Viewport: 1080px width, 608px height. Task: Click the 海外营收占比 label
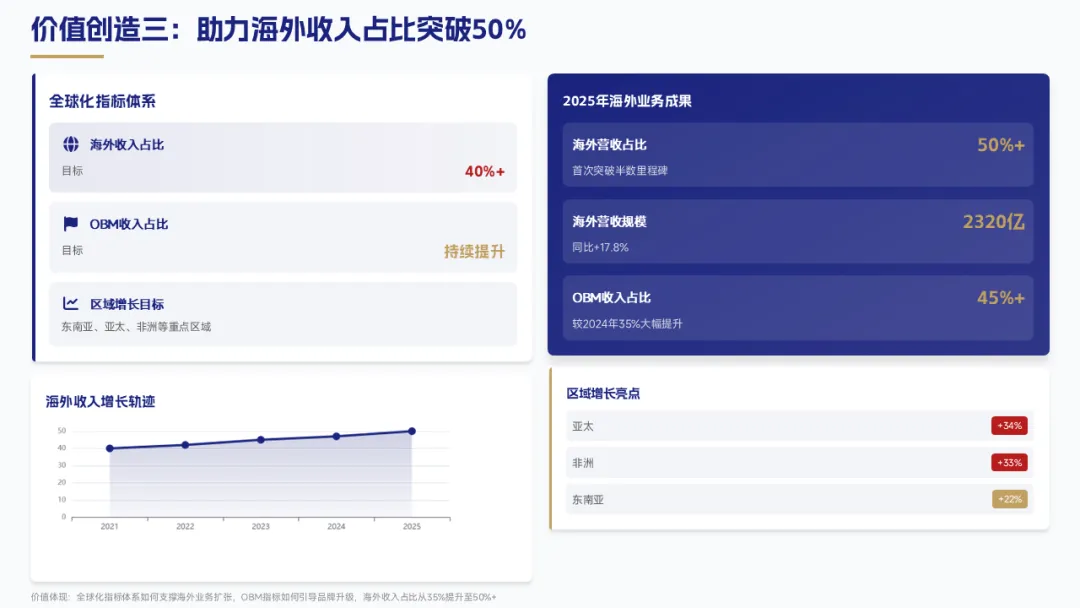[610, 145]
